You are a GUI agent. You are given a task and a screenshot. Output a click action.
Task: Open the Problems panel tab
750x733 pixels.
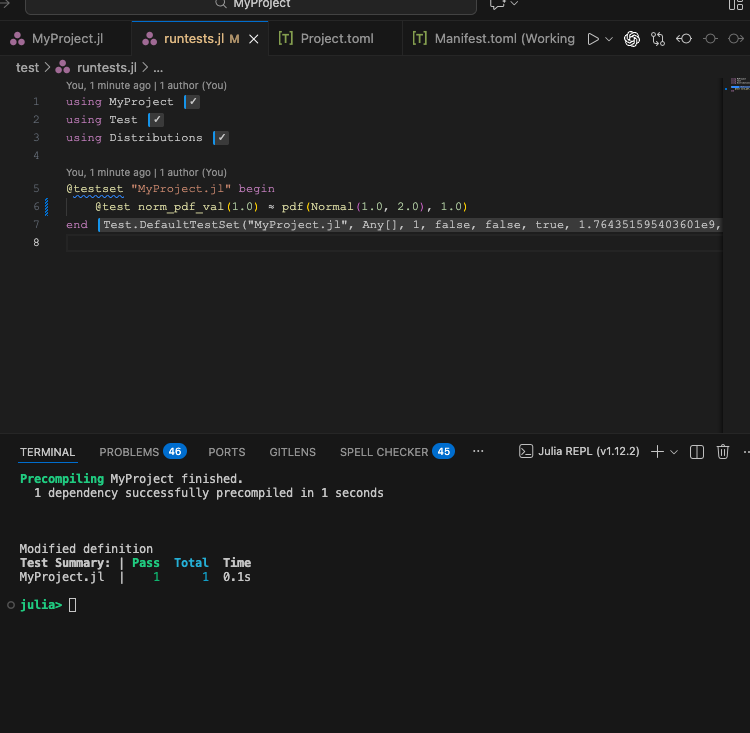point(129,452)
